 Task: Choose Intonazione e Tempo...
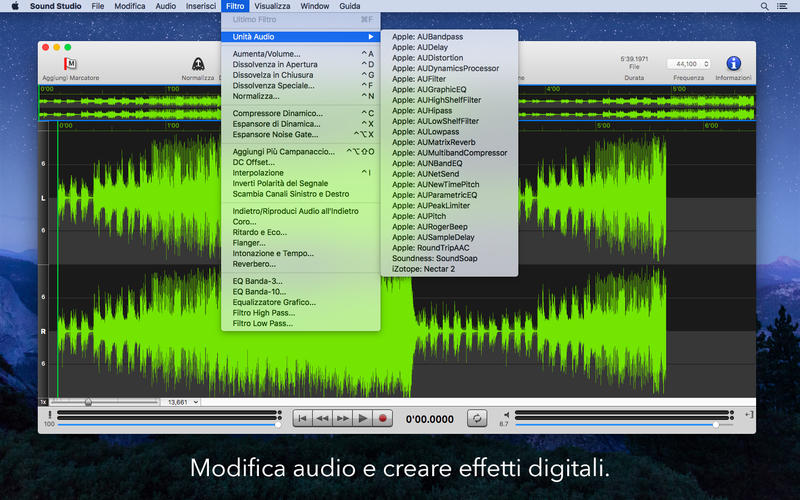click(301, 254)
